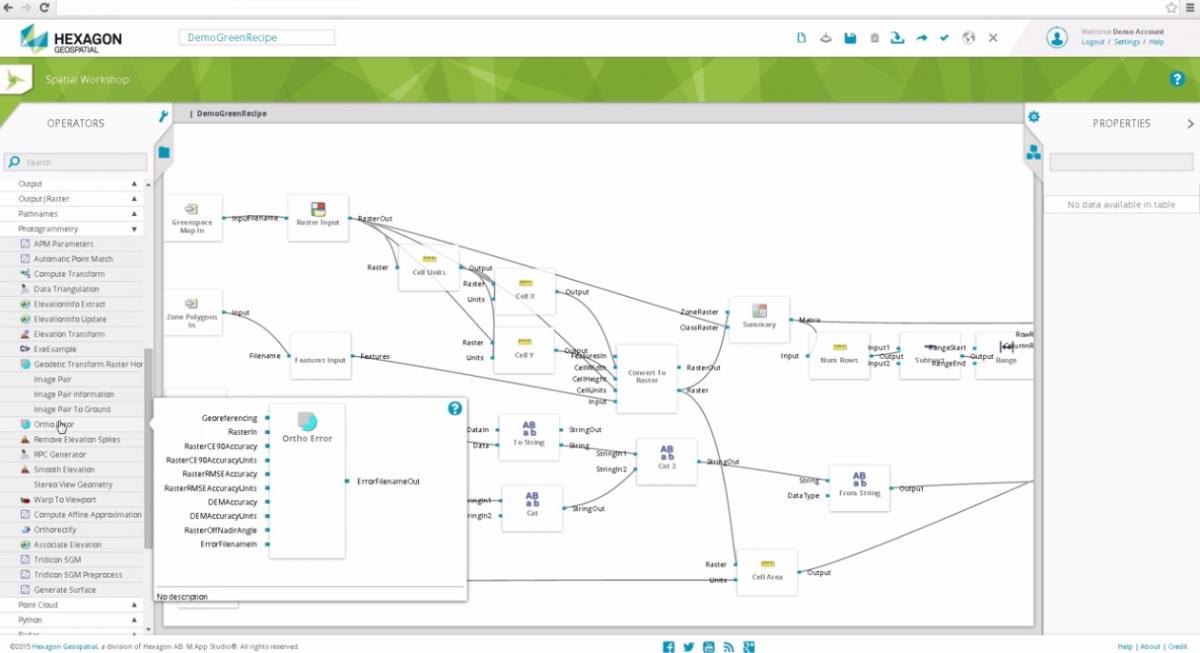Open the Google Plus footer icon
Image resolution: width=1200 pixels, height=653 pixels.
click(748, 647)
